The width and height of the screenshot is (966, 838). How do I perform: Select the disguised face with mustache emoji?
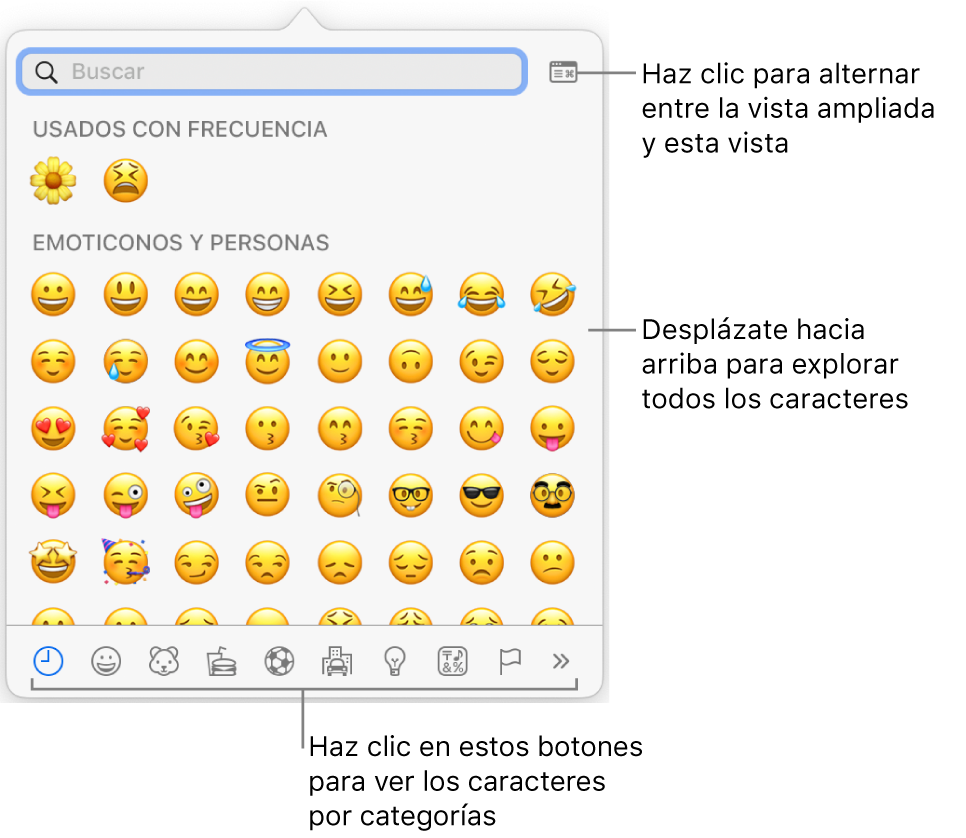[553, 495]
